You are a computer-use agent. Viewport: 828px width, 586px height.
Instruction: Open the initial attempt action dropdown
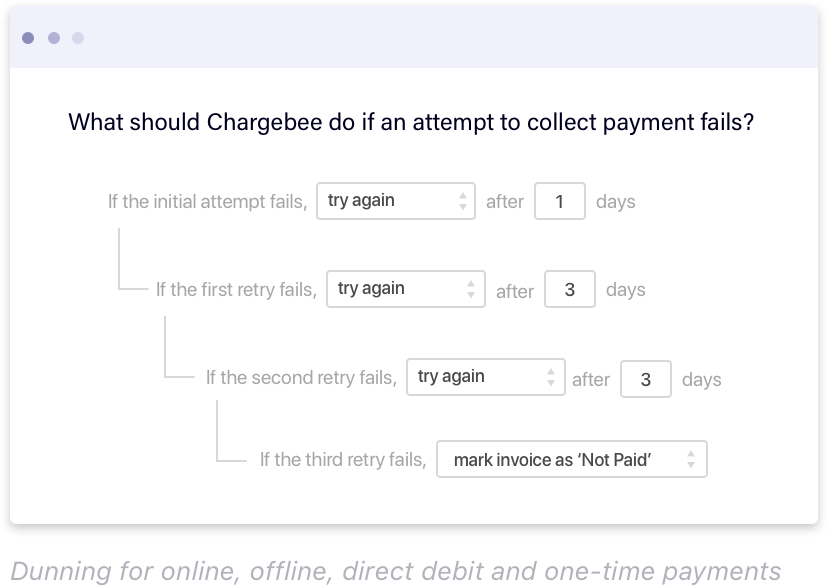(x=395, y=201)
